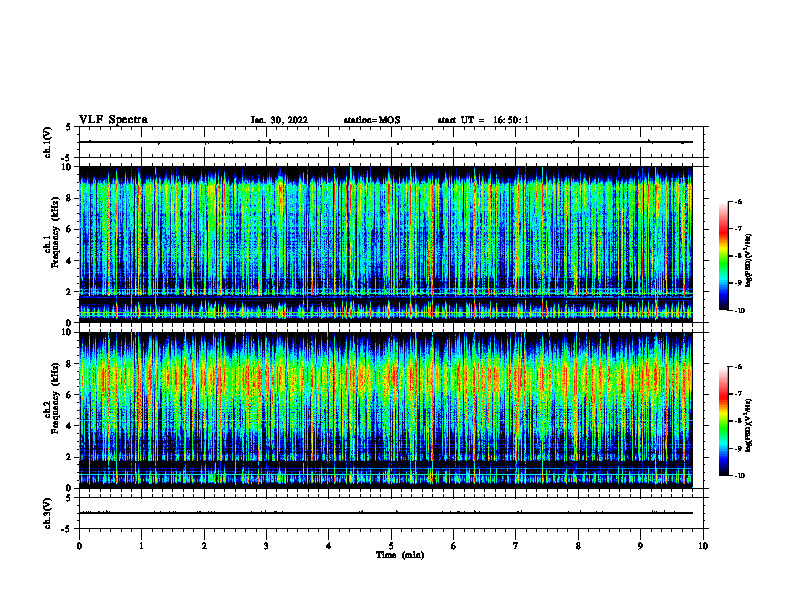Click the "-10" tick on ch.2 colorbar
792x612 pixels.
point(740,476)
